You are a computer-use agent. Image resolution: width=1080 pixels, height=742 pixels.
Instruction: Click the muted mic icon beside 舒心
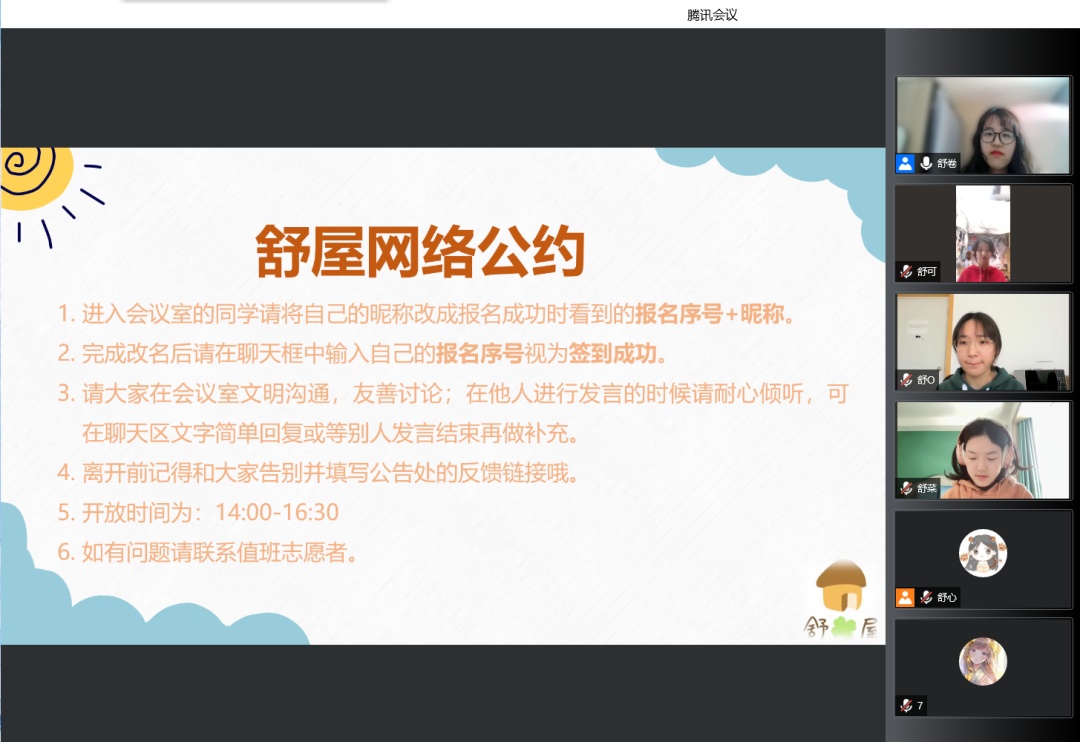pos(926,597)
